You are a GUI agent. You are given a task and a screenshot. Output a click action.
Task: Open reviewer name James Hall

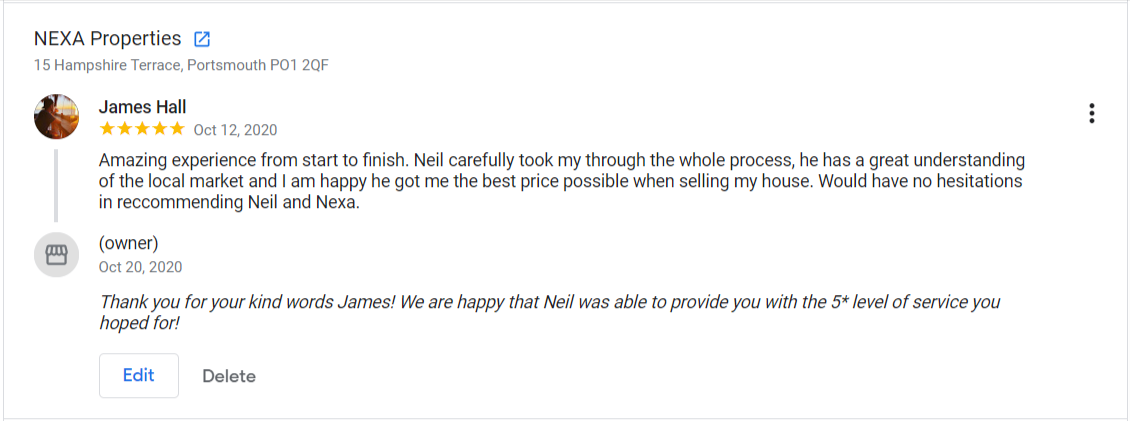point(143,107)
